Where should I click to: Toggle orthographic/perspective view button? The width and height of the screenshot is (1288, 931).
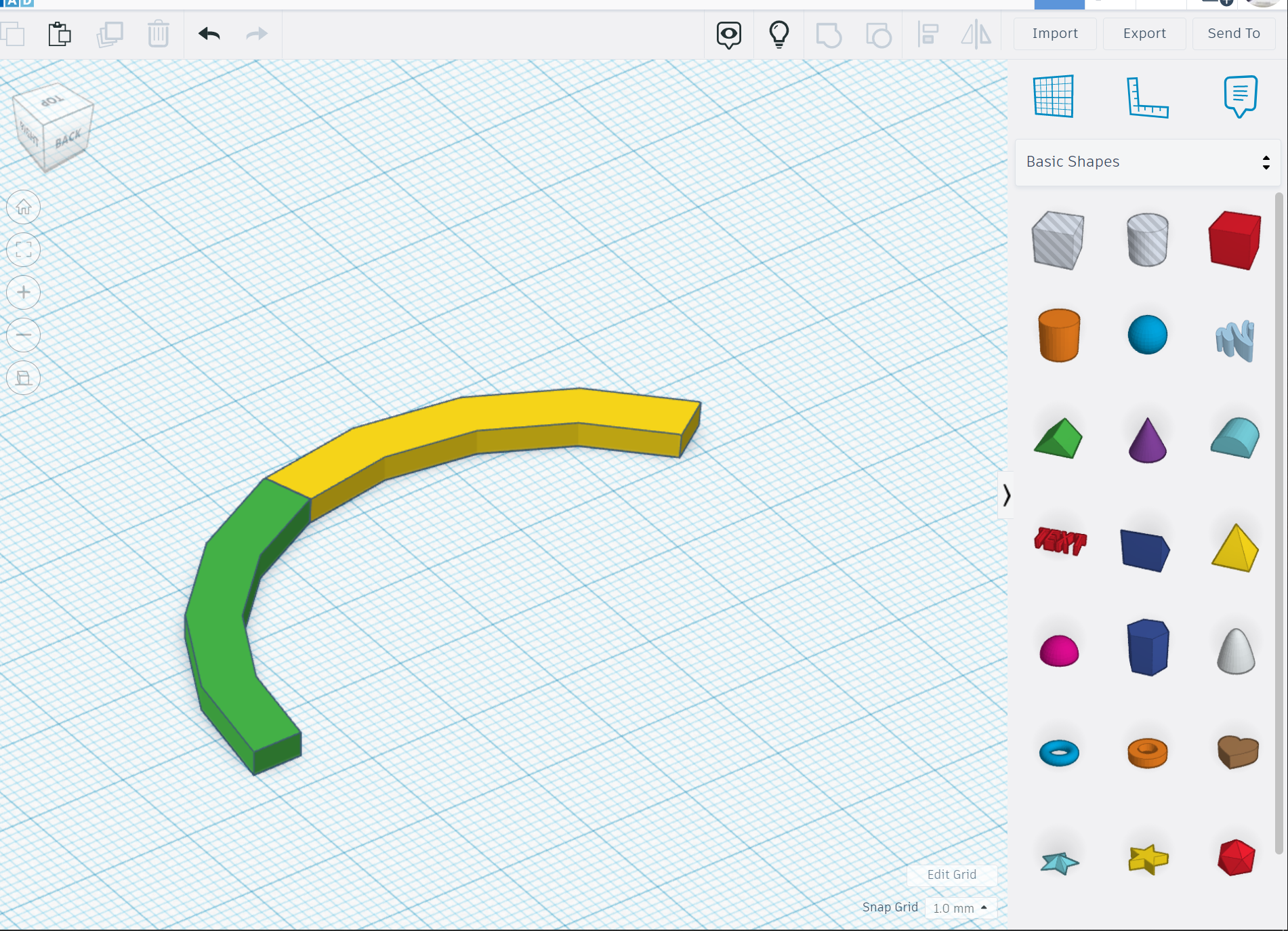pyautogui.click(x=24, y=378)
